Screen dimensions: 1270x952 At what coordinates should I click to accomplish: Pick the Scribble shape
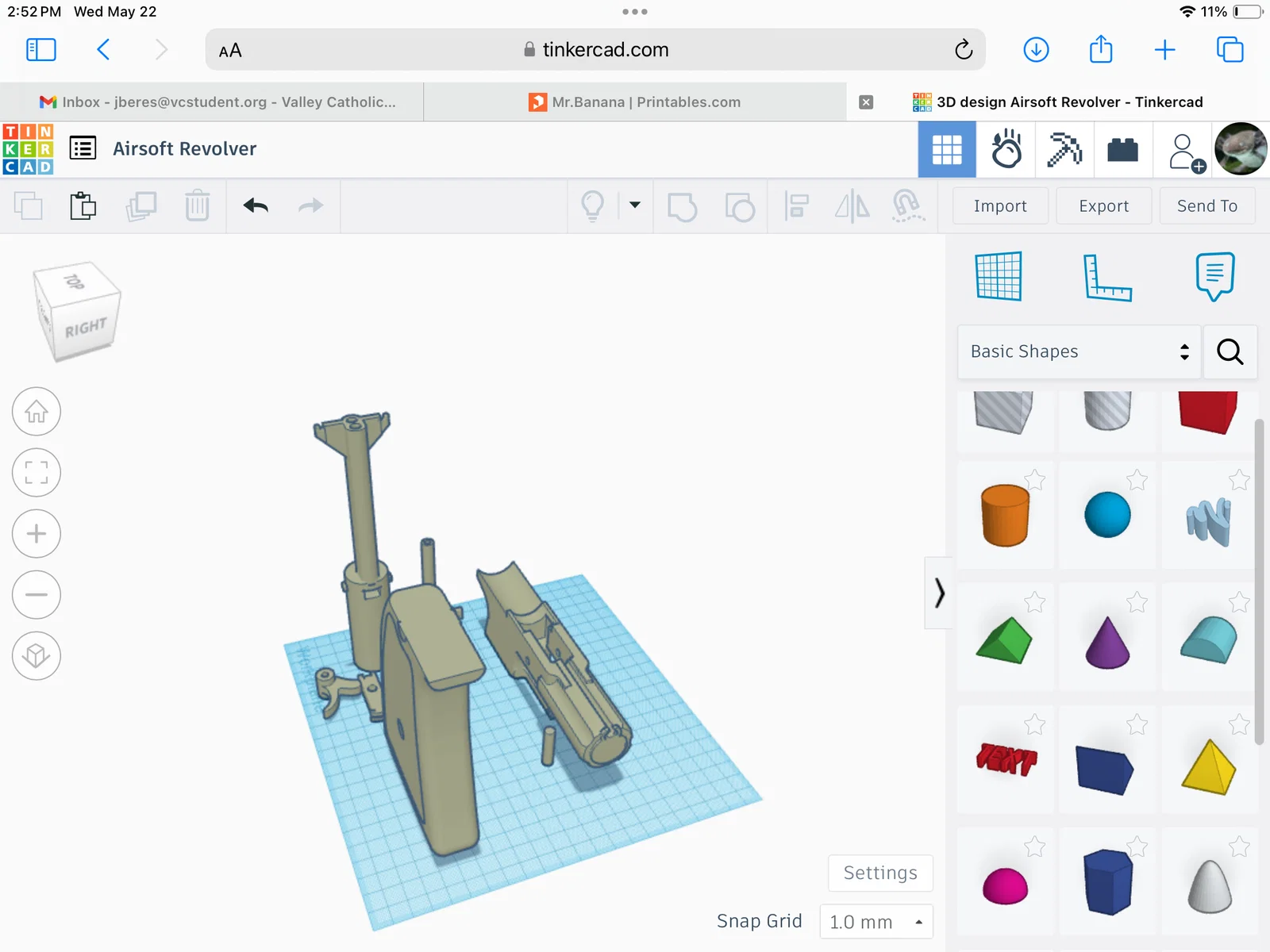1209,521
